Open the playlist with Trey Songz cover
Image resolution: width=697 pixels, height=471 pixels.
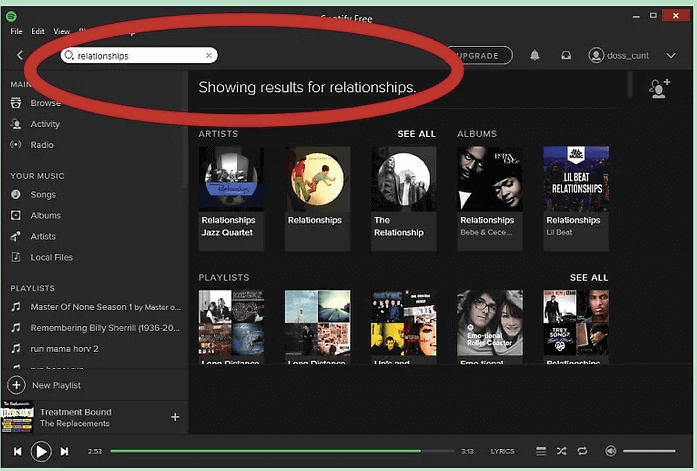click(x=576, y=327)
